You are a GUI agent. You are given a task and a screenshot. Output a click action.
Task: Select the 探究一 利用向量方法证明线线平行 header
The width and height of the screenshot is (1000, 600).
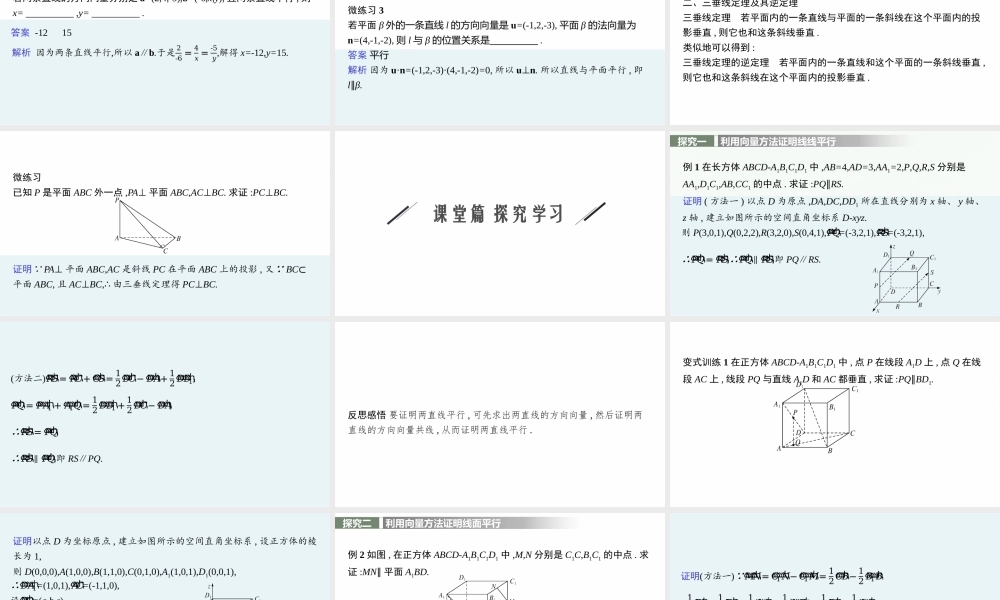tap(760, 140)
